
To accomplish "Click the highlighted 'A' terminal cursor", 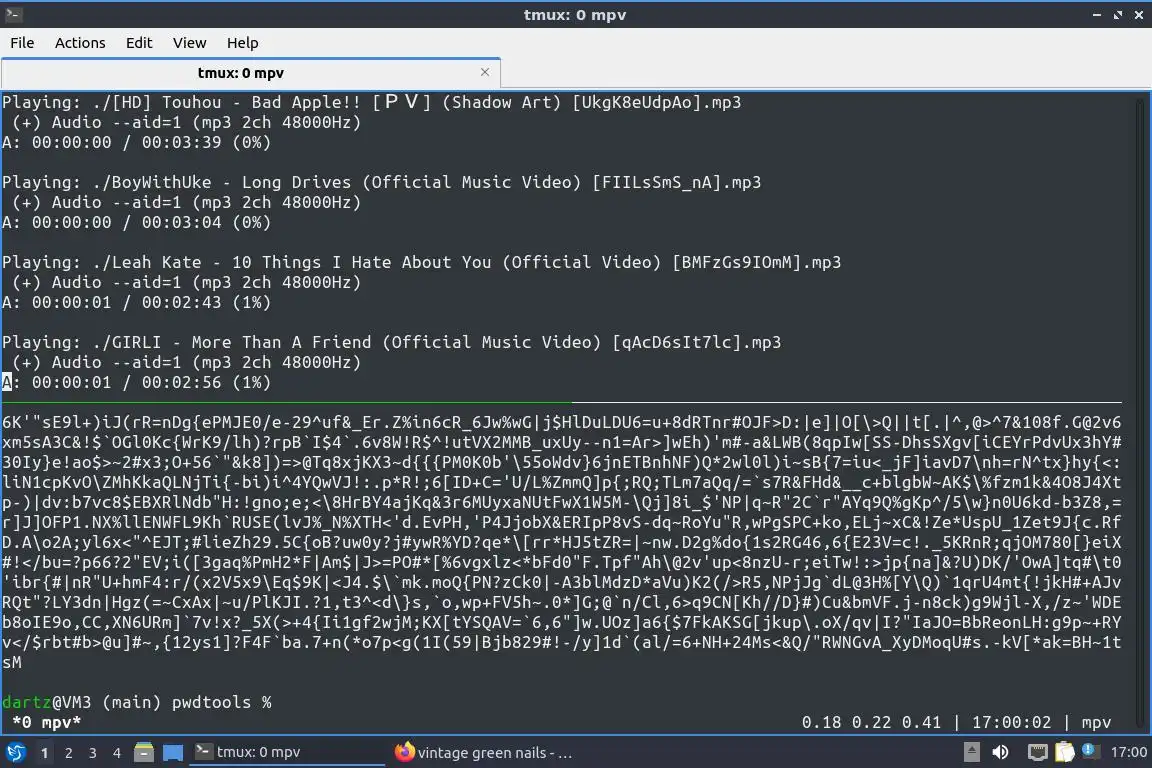I will pos(7,382).
